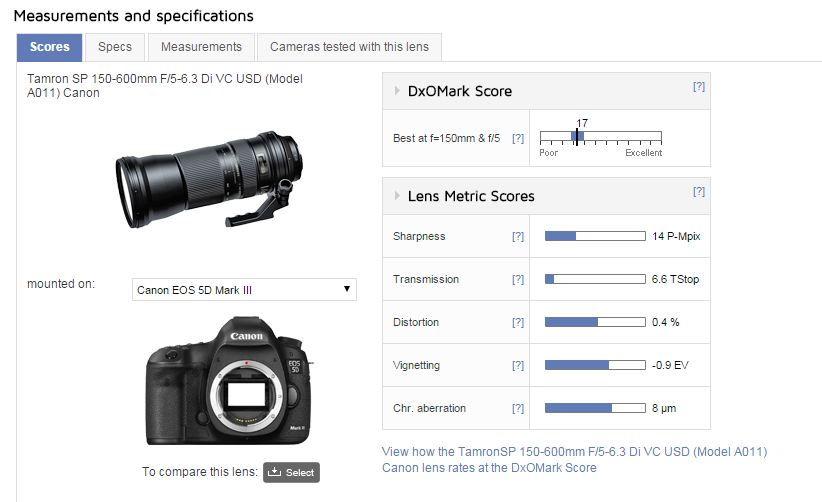Click the 8 µm chromatic aberration value
Image resolution: width=822 pixels, height=502 pixels.
click(664, 408)
